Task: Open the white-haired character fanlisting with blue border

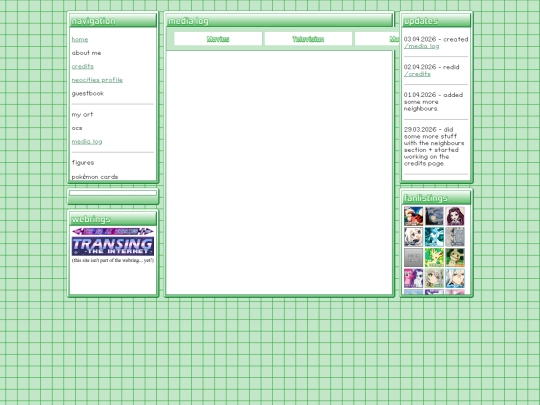Action: (455, 278)
